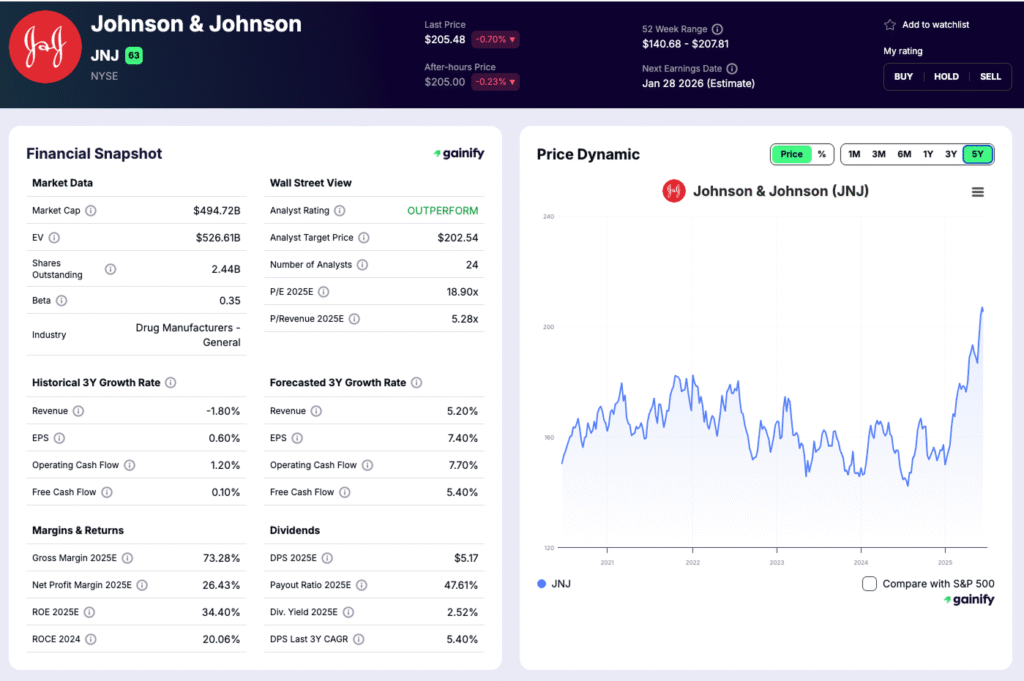Open the chart hamburger menu icon
Image resolution: width=1024 pixels, height=681 pixels.
pyautogui.click(x=977, y=191)
